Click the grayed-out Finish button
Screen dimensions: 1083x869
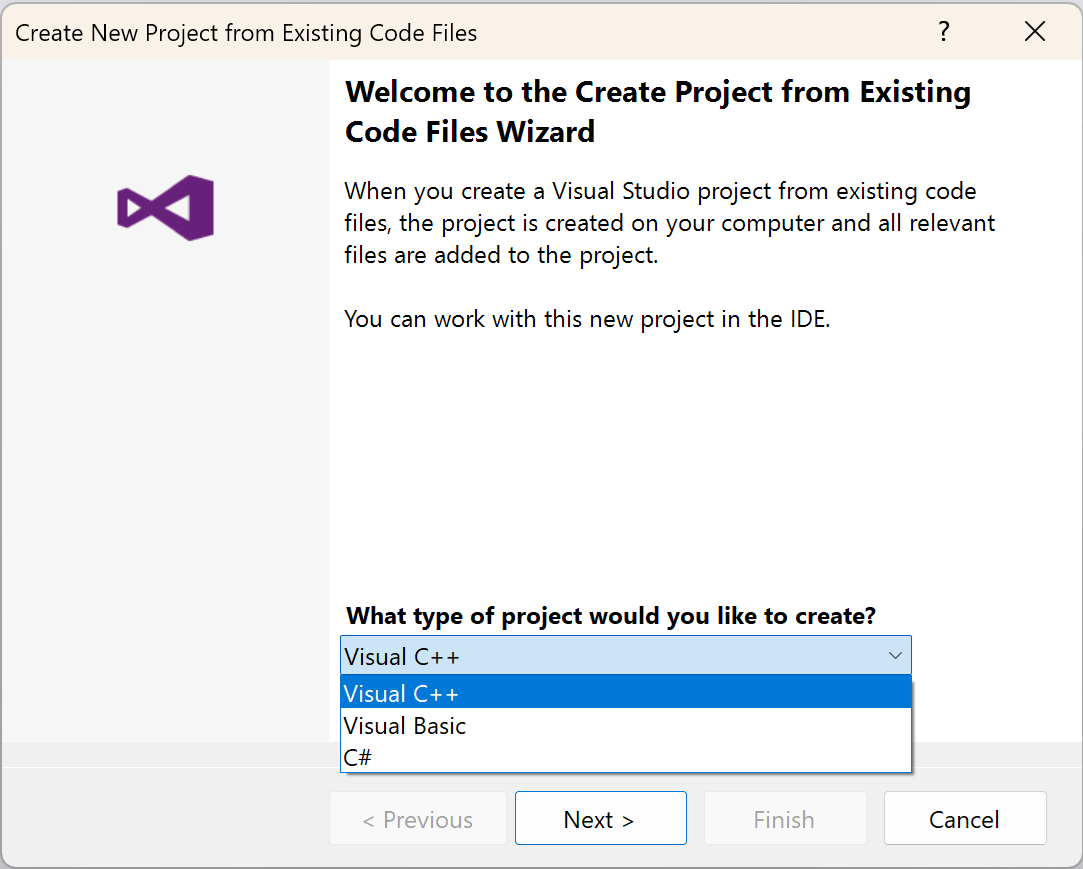[x=785, y=818]
